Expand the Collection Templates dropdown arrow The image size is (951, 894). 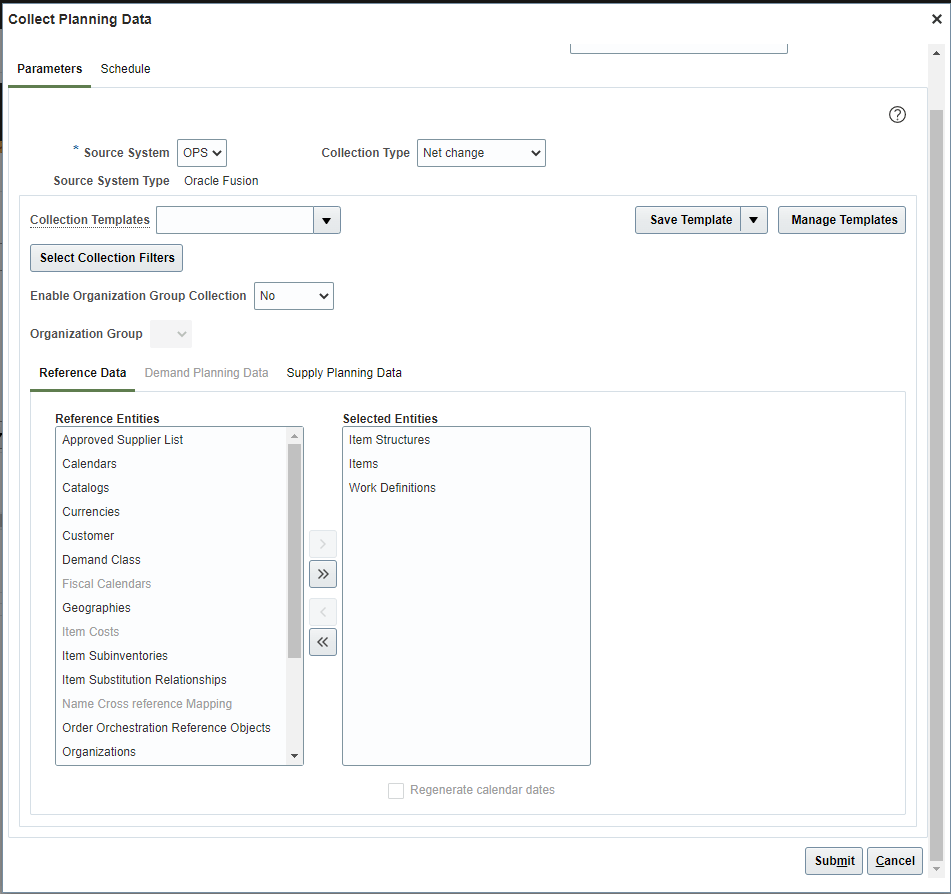(x=327, y=220)
